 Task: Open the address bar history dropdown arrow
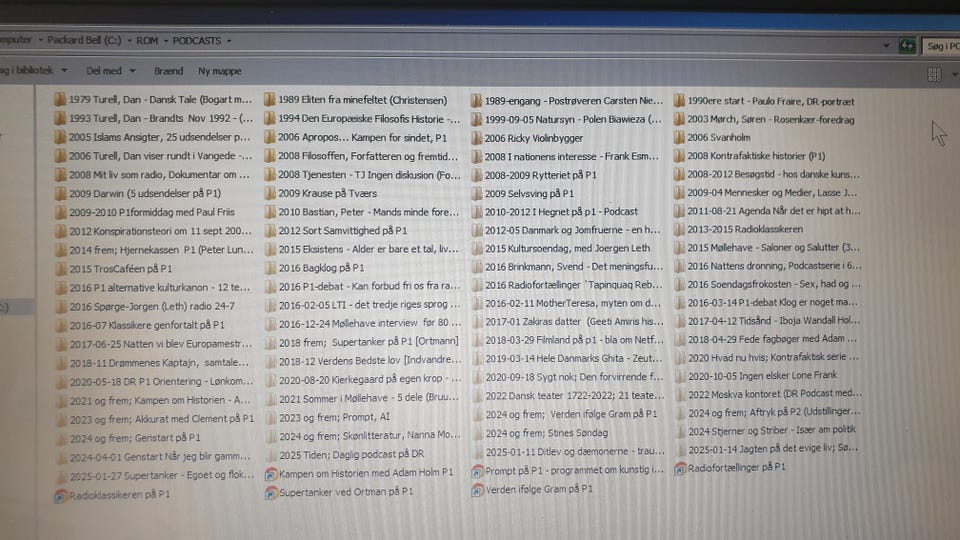point(886,45)
